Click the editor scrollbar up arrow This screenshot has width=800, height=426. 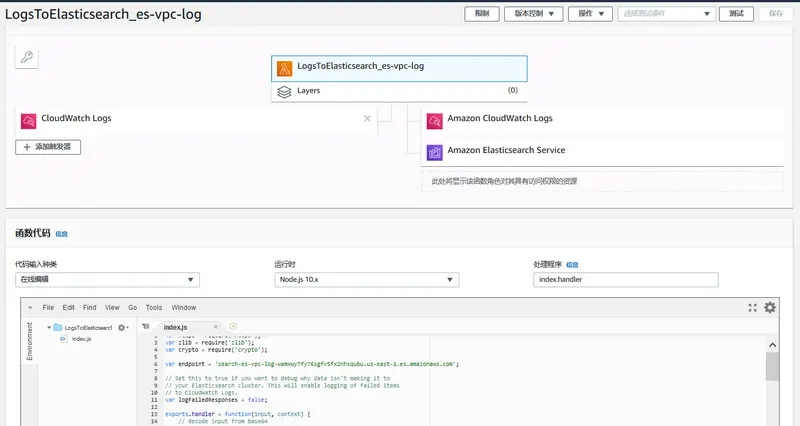click(772, 345)
